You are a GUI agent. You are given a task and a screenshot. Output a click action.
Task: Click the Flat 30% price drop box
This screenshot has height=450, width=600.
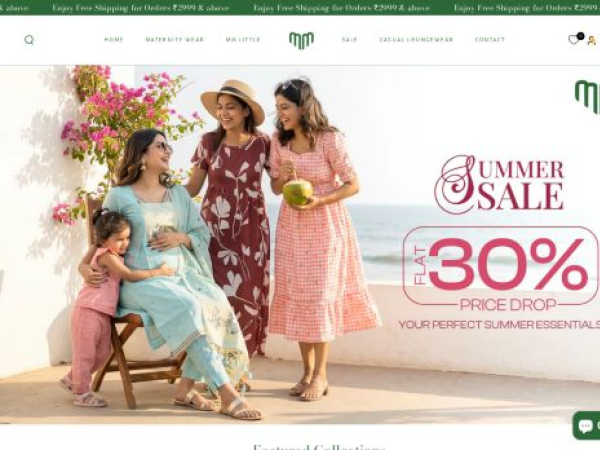point(501,266)
